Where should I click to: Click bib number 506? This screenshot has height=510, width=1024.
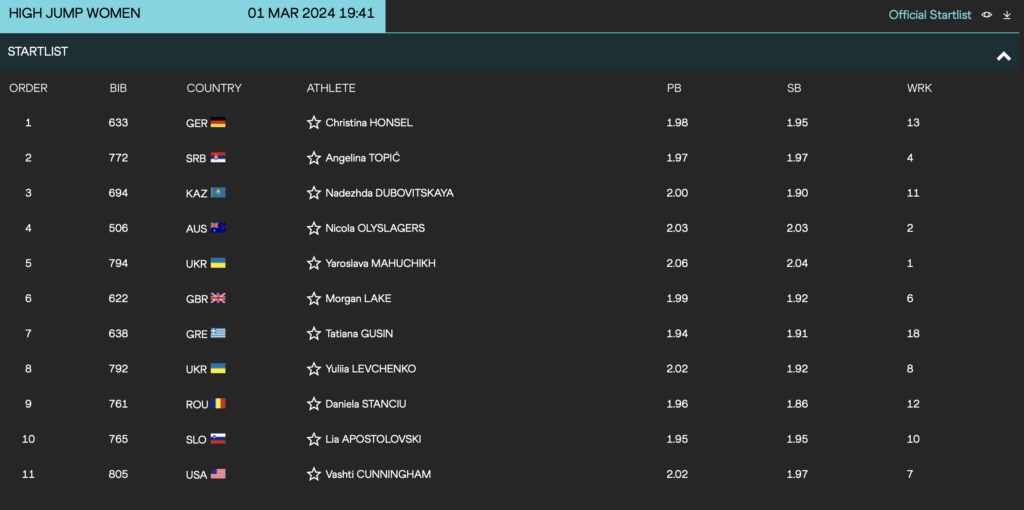pyautogui.click(x=118, y=229)
